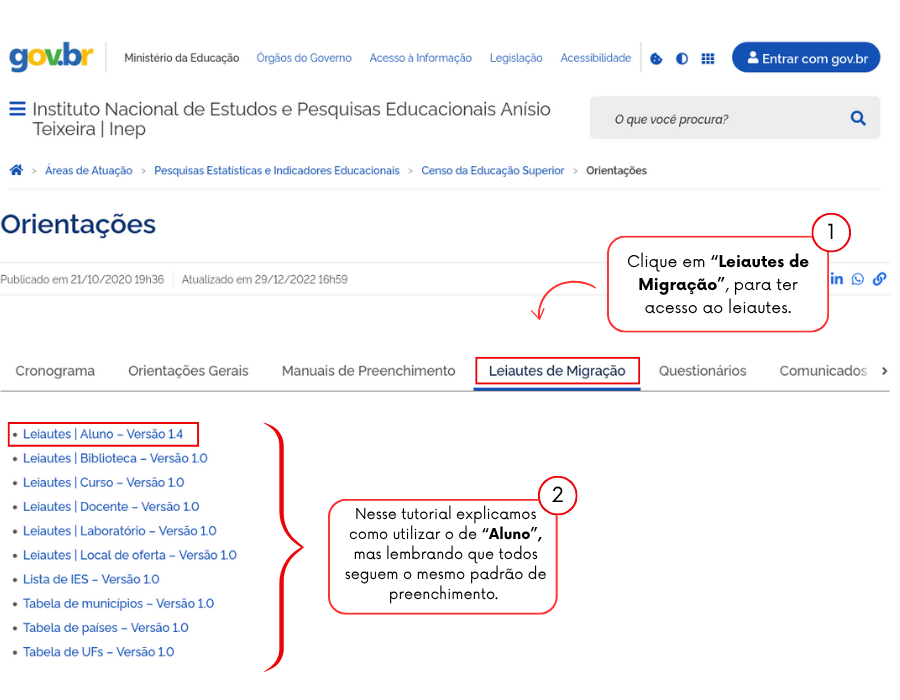Click the home icon in breadcrumb
Screen dimensions: 900x700
(x=16, y=171)
